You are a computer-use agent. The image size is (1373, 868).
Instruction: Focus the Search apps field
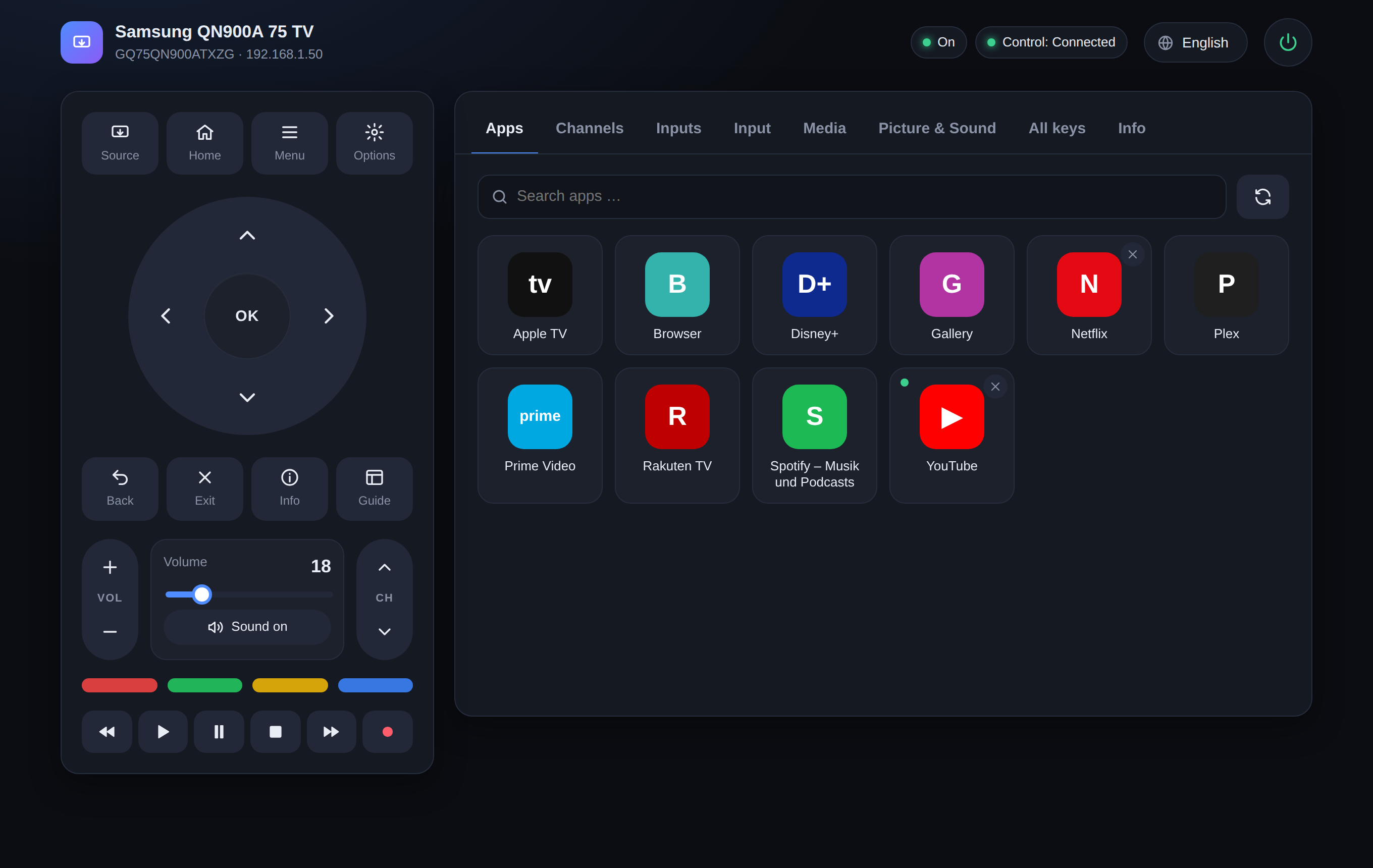pyautogui.click(x=852, y=197)
